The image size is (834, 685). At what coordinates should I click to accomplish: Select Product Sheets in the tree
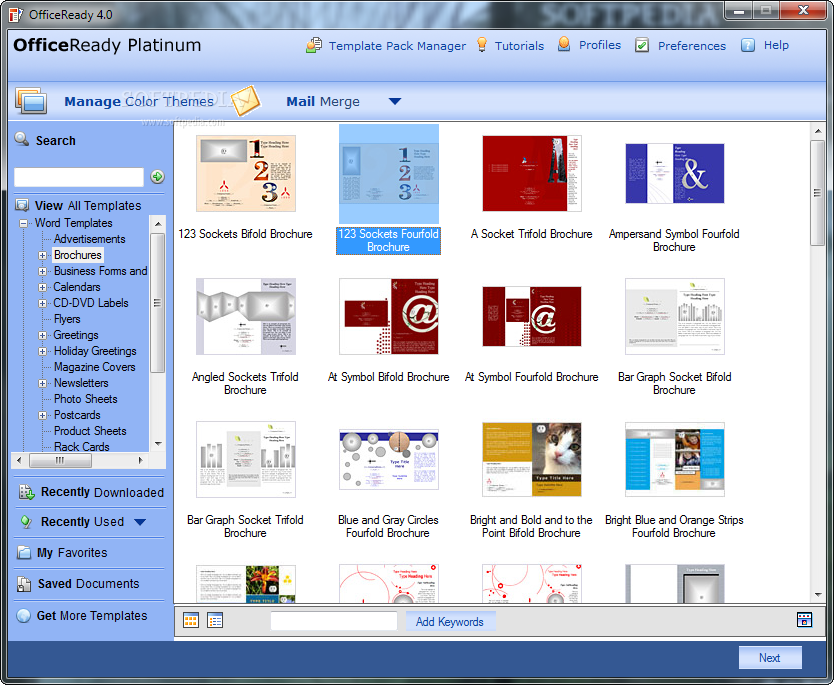(x=90, y=430)
